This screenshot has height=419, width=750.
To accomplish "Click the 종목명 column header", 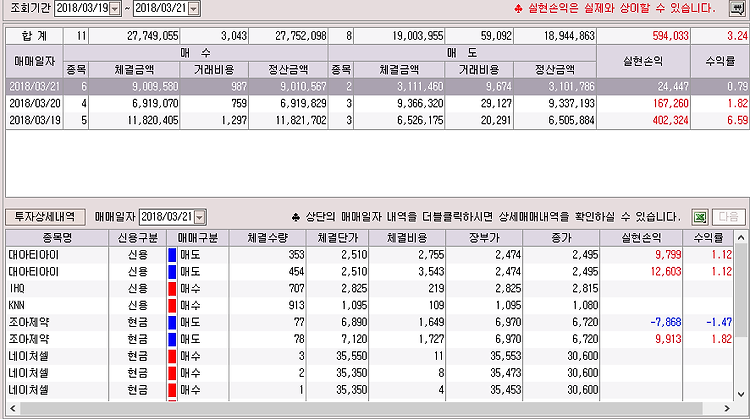I will click(57, 238).
